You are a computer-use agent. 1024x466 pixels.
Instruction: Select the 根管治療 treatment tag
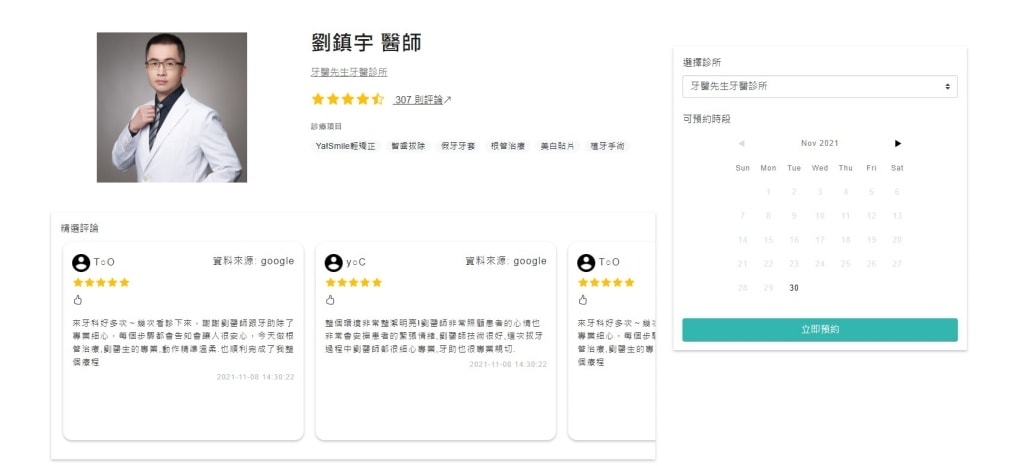tap(508, 146)
